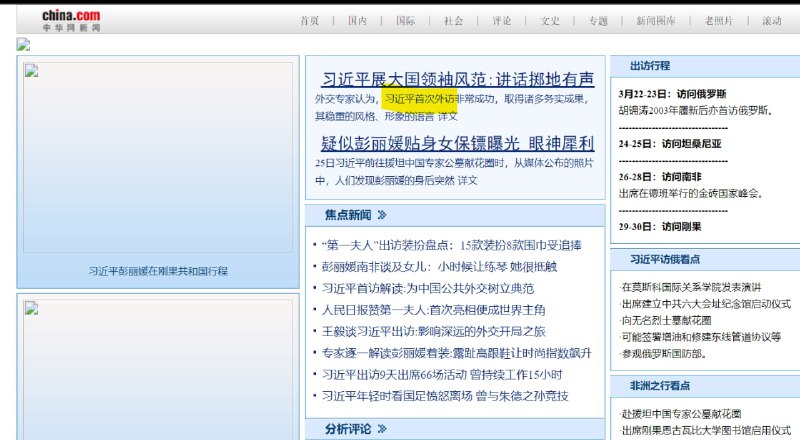Open the 分析评论 section heading
Viewport: 800px width, 440px height.
point(348,429)
